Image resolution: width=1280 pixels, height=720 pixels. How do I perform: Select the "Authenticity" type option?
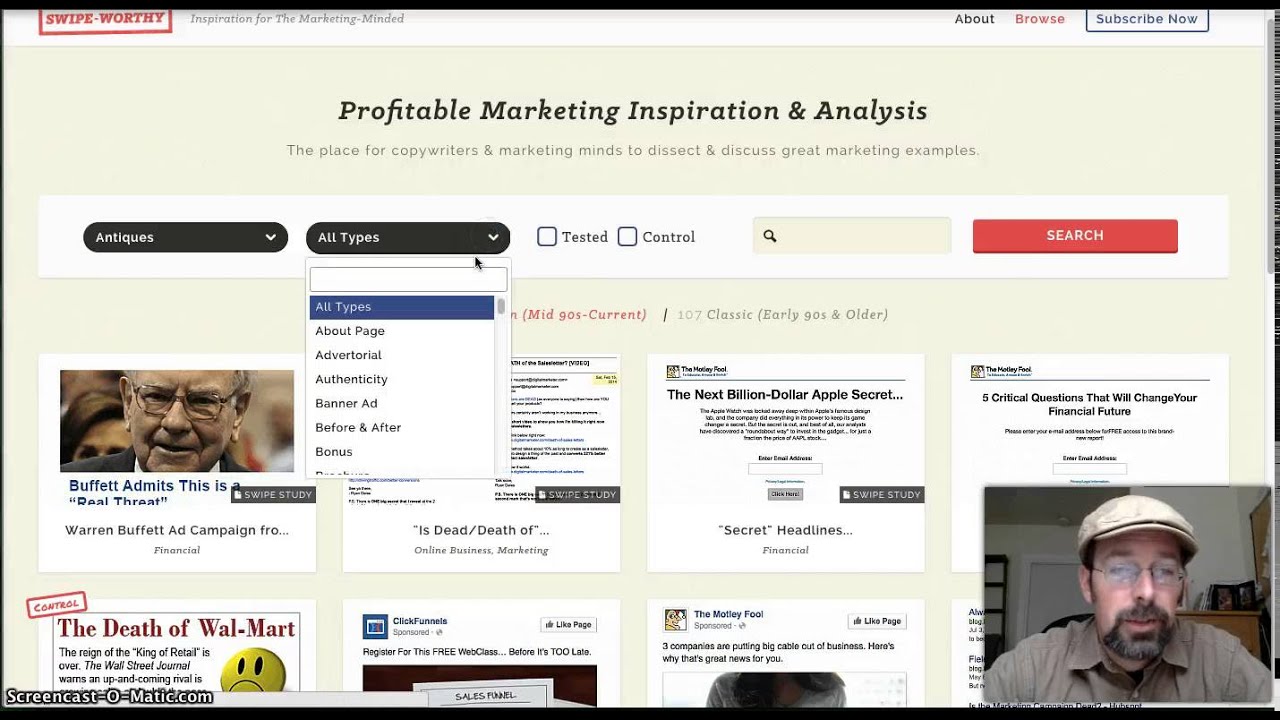pos(401,379)
